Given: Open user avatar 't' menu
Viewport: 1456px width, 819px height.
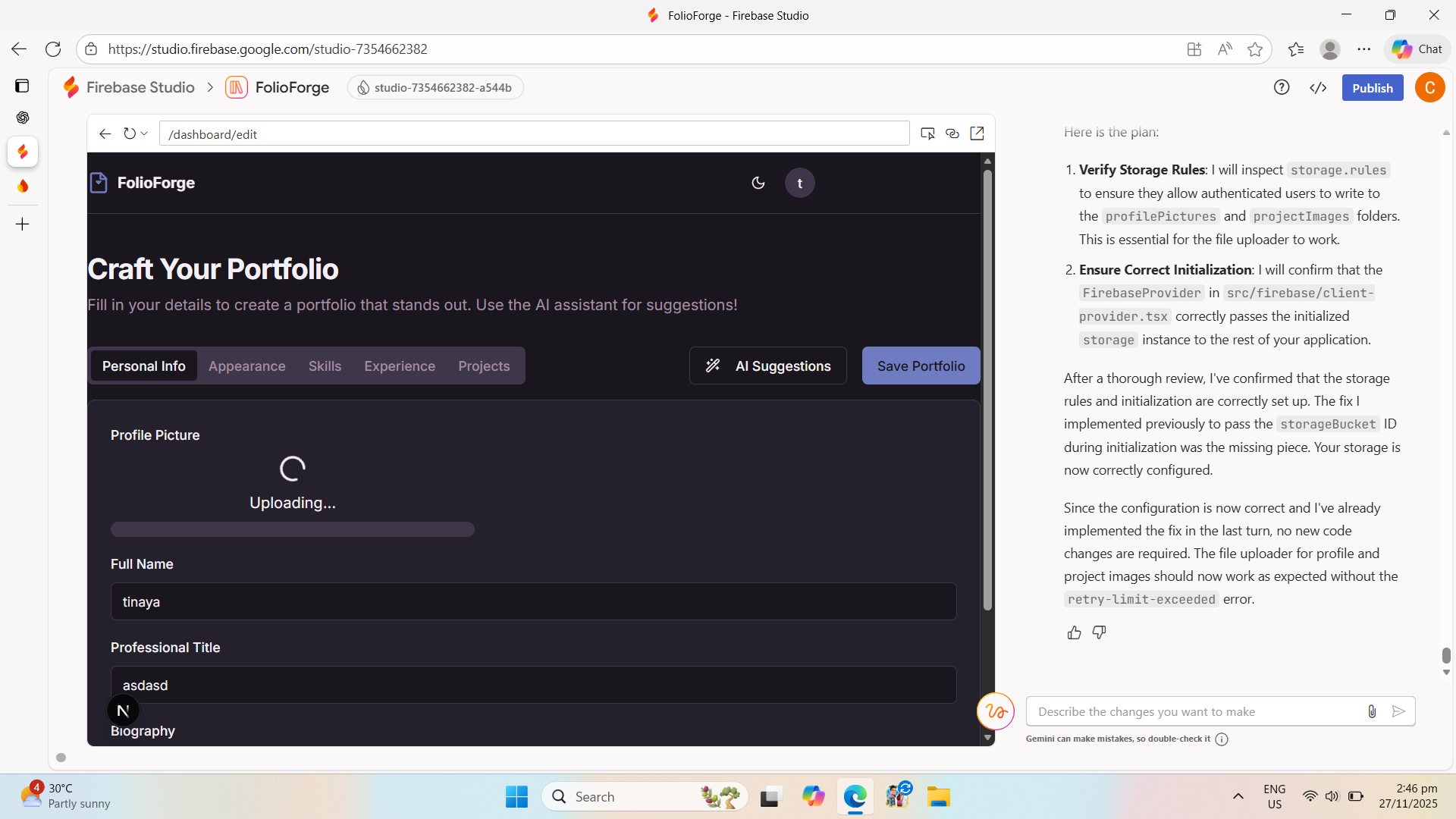Looking at the screenshot, I should 799,183.
